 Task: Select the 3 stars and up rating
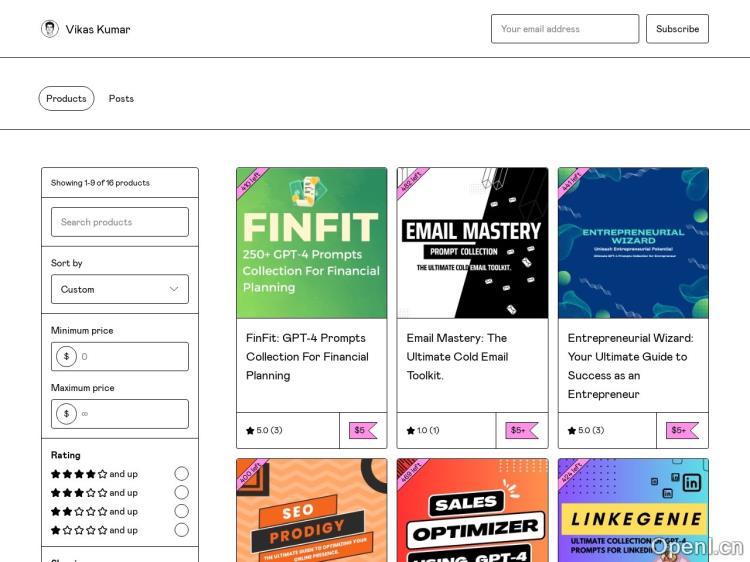tap(181, 493)
